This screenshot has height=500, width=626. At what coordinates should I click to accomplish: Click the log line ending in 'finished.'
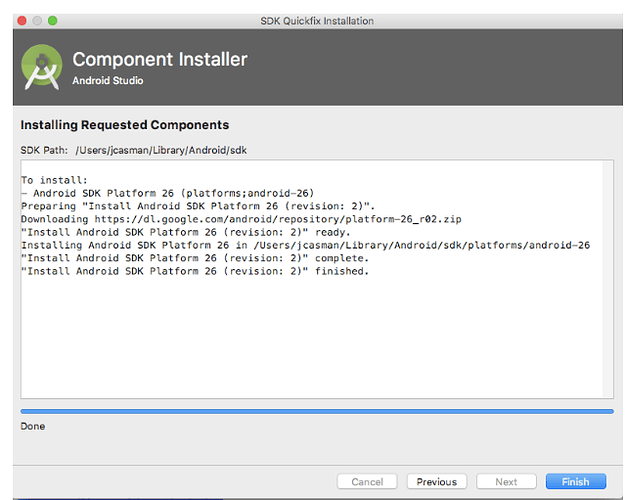[195, 271]
